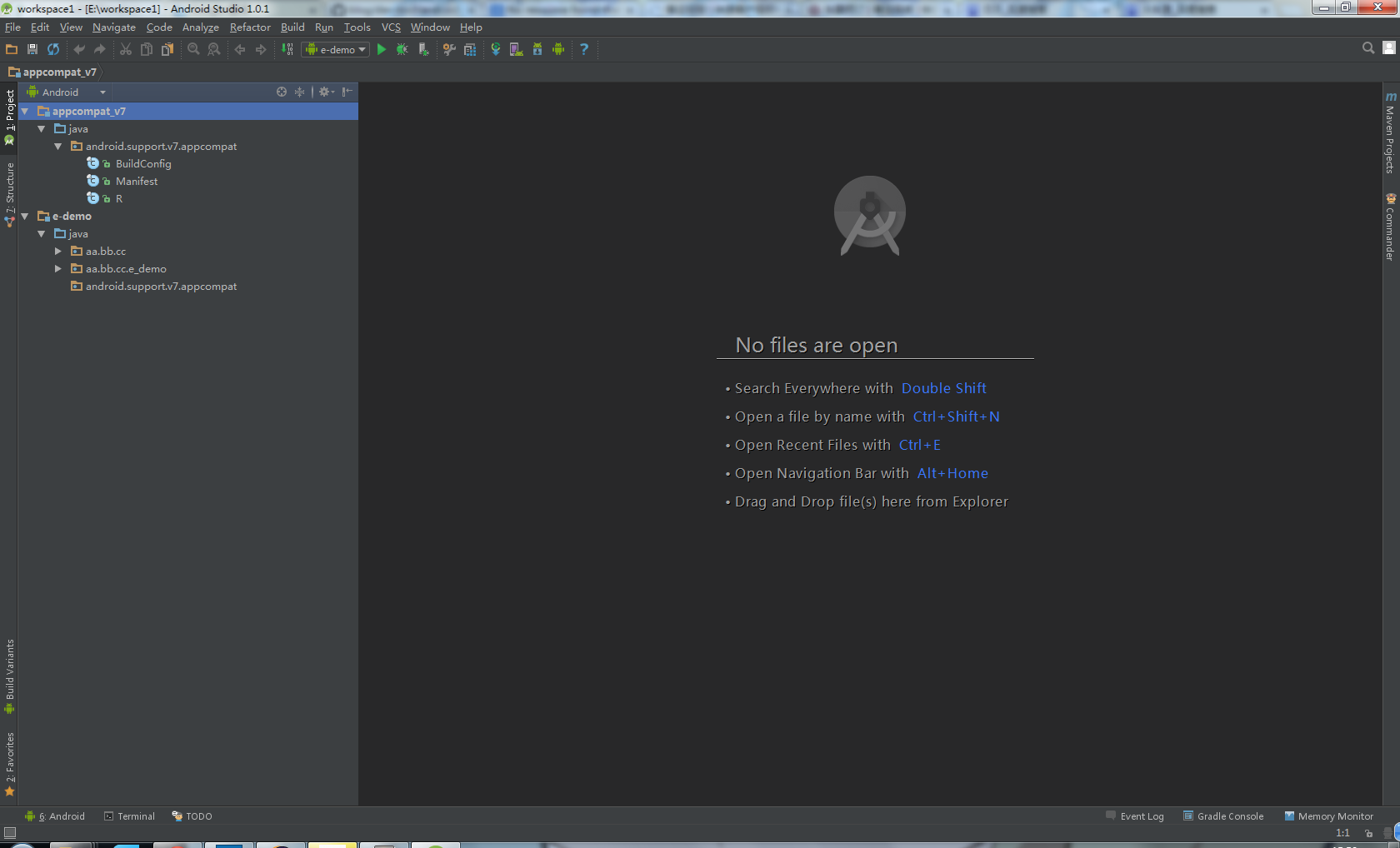Toggle the tool window bars button in the status bar corner
The image size is (1400, 848).
tap(10, 833)
